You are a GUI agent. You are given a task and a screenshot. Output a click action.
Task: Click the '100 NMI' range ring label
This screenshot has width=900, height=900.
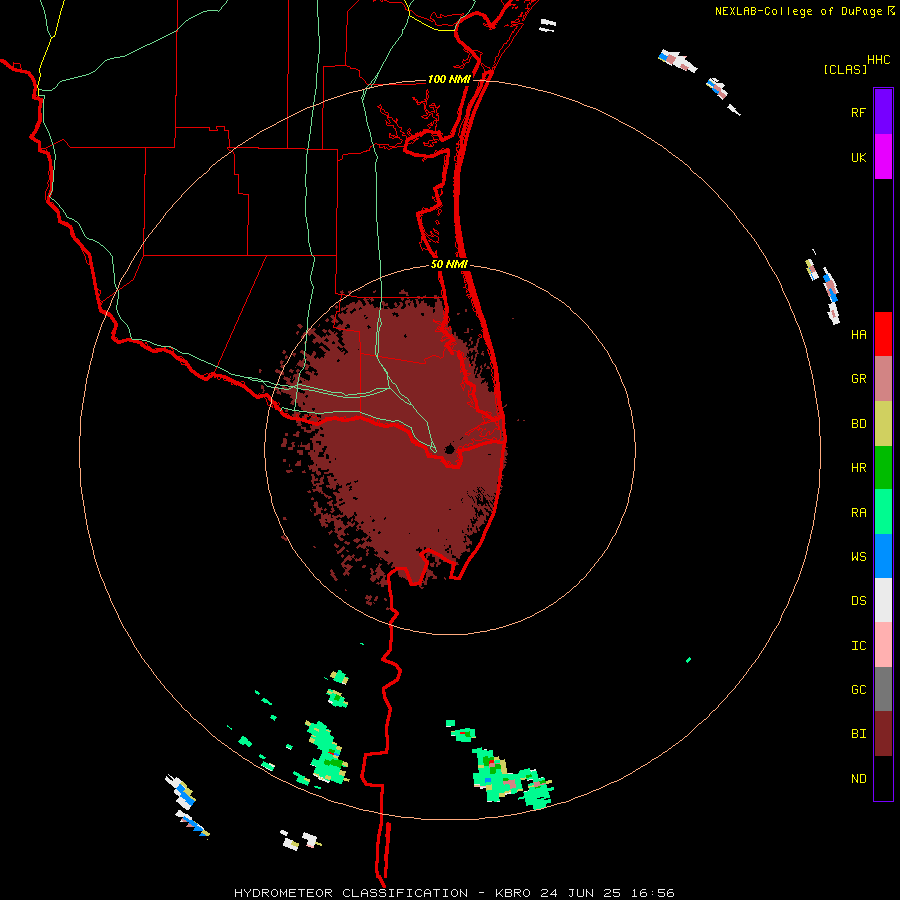coord(449,79)
